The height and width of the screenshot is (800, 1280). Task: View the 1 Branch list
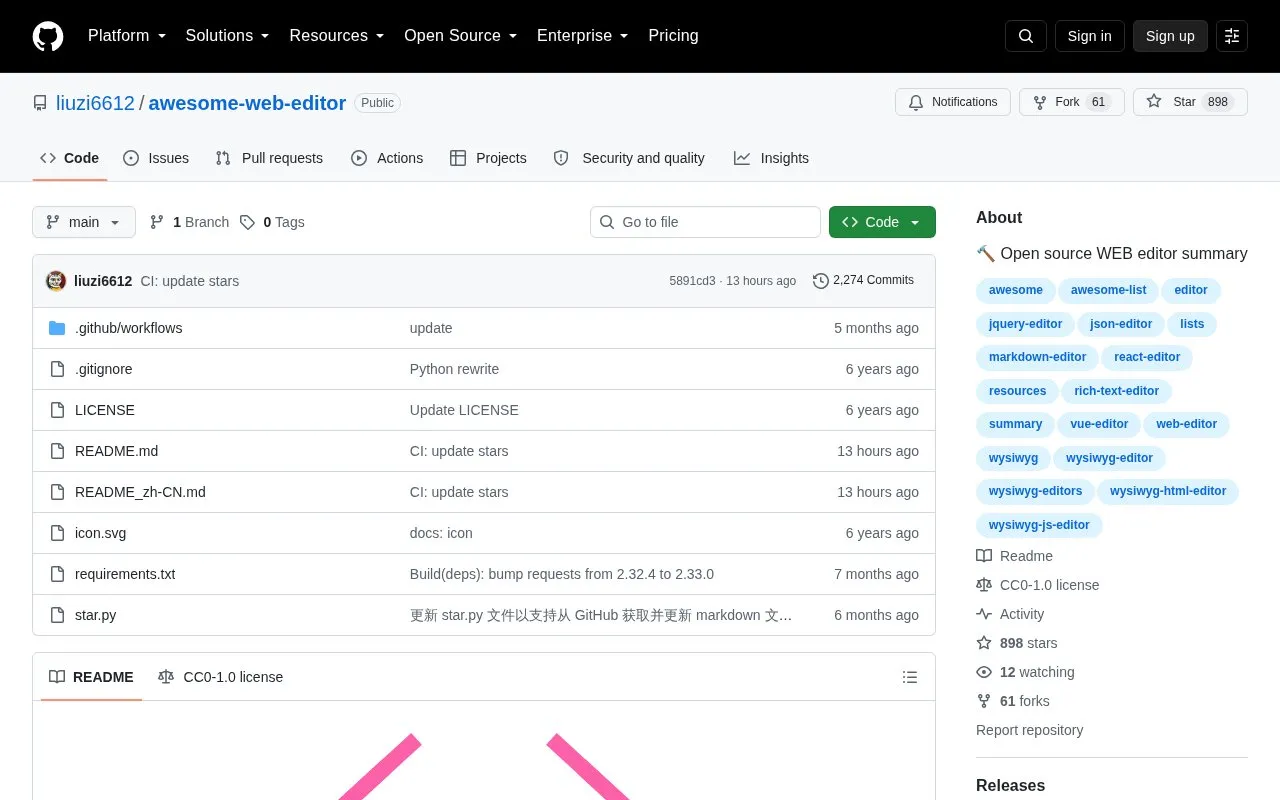tap(189, 222)
